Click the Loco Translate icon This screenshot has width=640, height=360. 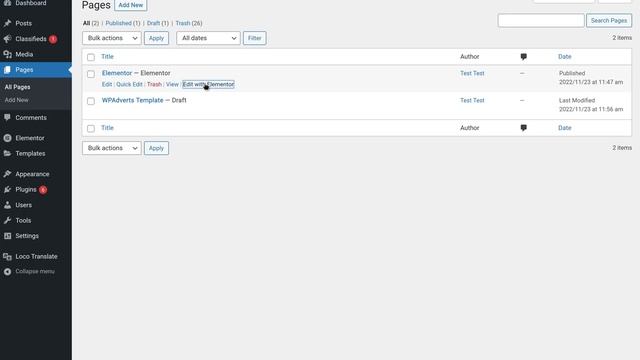point(7,256)
